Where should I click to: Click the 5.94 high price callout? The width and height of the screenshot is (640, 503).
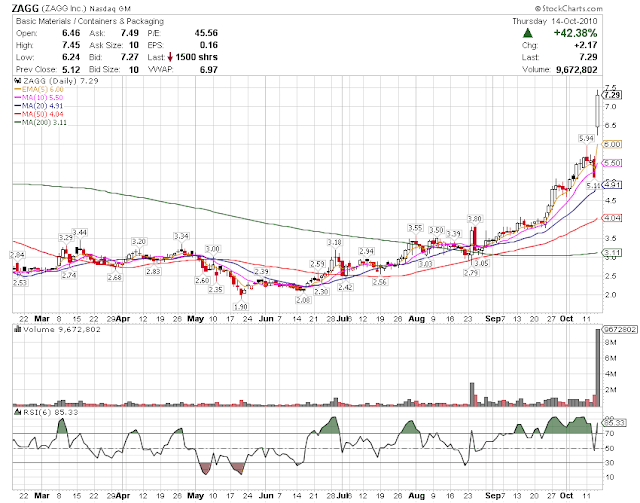586,138
